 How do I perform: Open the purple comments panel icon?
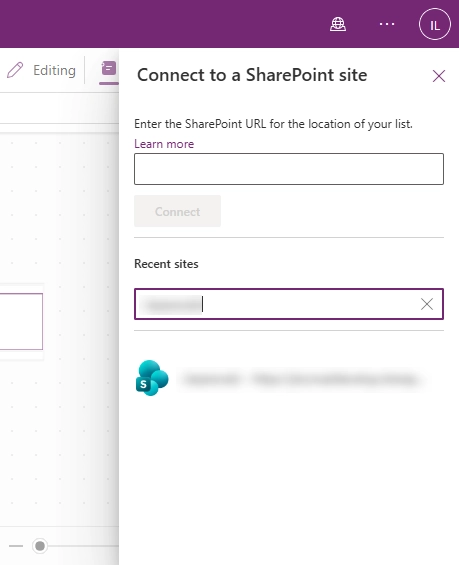(x=109, y=68)
